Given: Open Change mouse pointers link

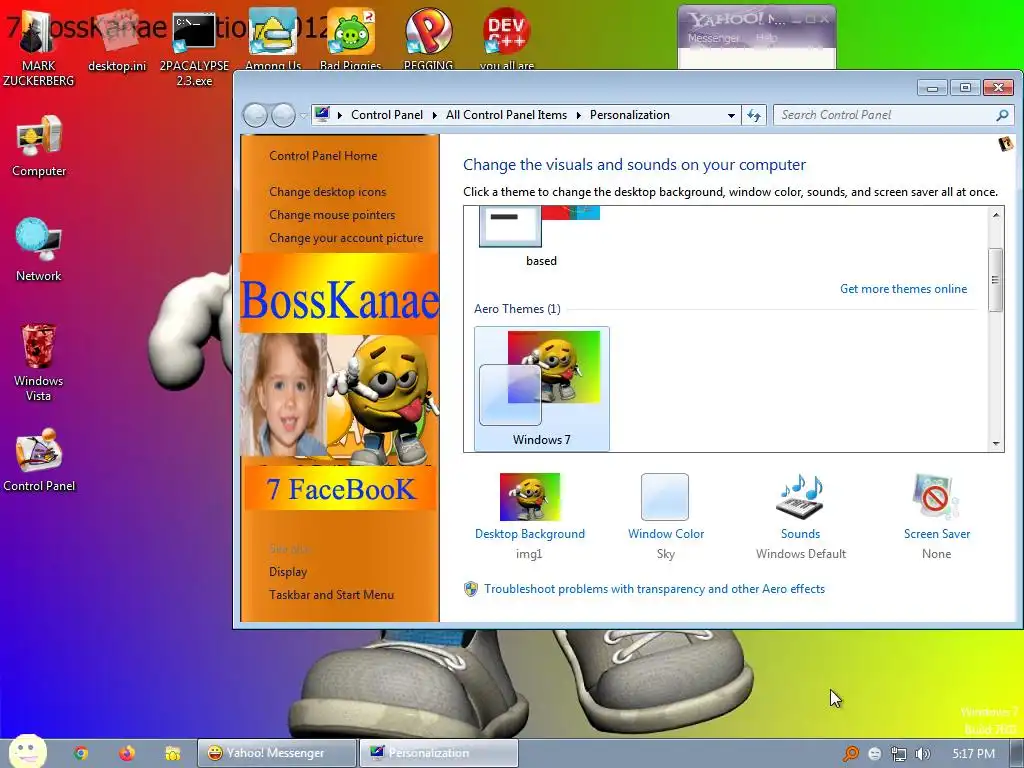Looking at the screenshot, I should pos(332,215).
